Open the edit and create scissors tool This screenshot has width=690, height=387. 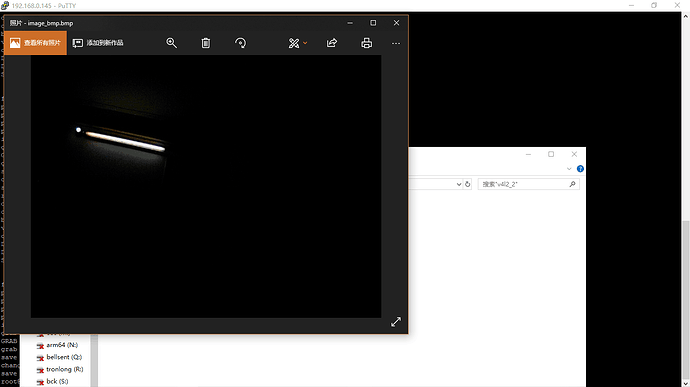(x=294, y=43)
